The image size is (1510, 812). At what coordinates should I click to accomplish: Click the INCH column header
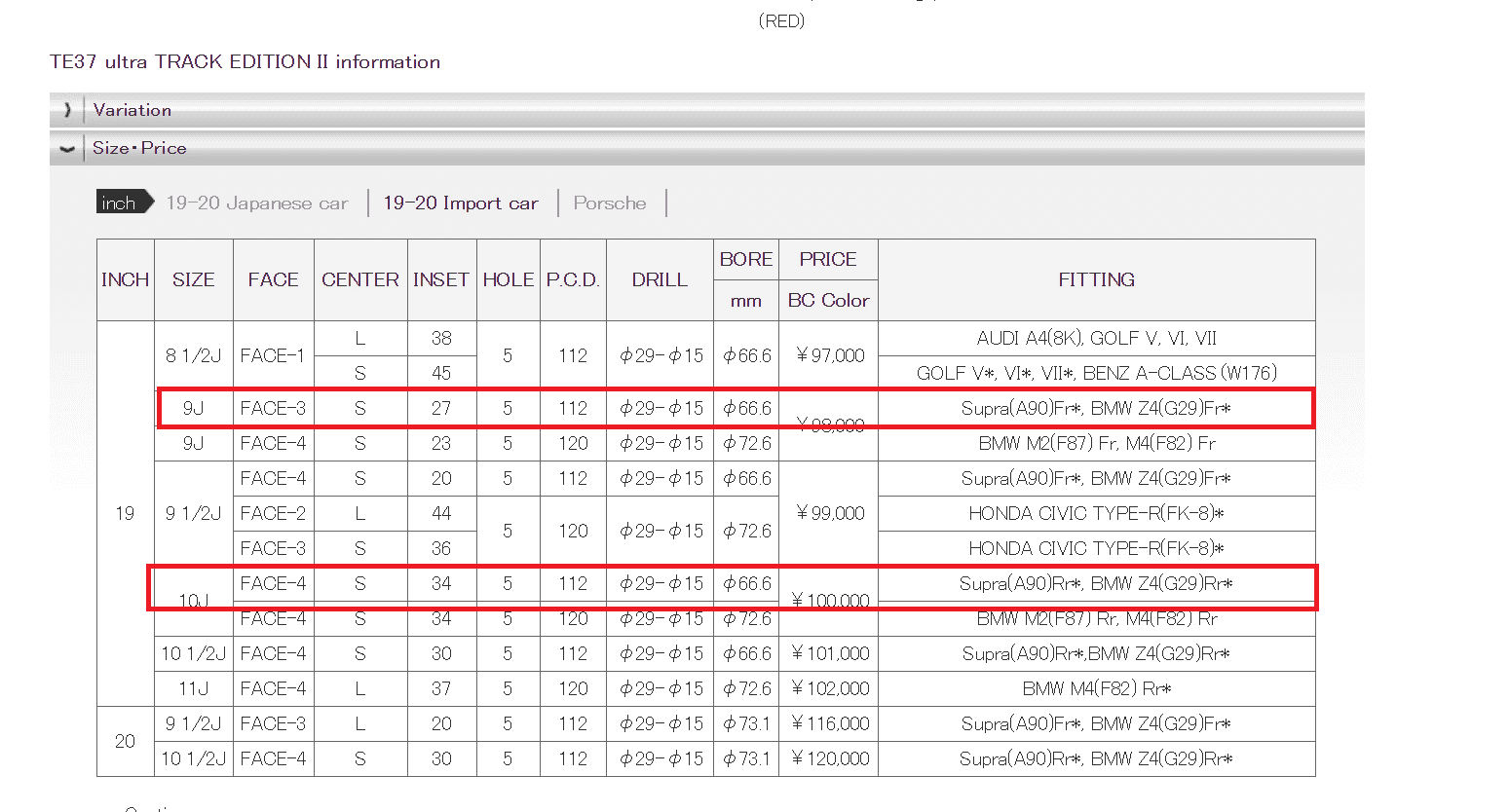pos(126,280)
